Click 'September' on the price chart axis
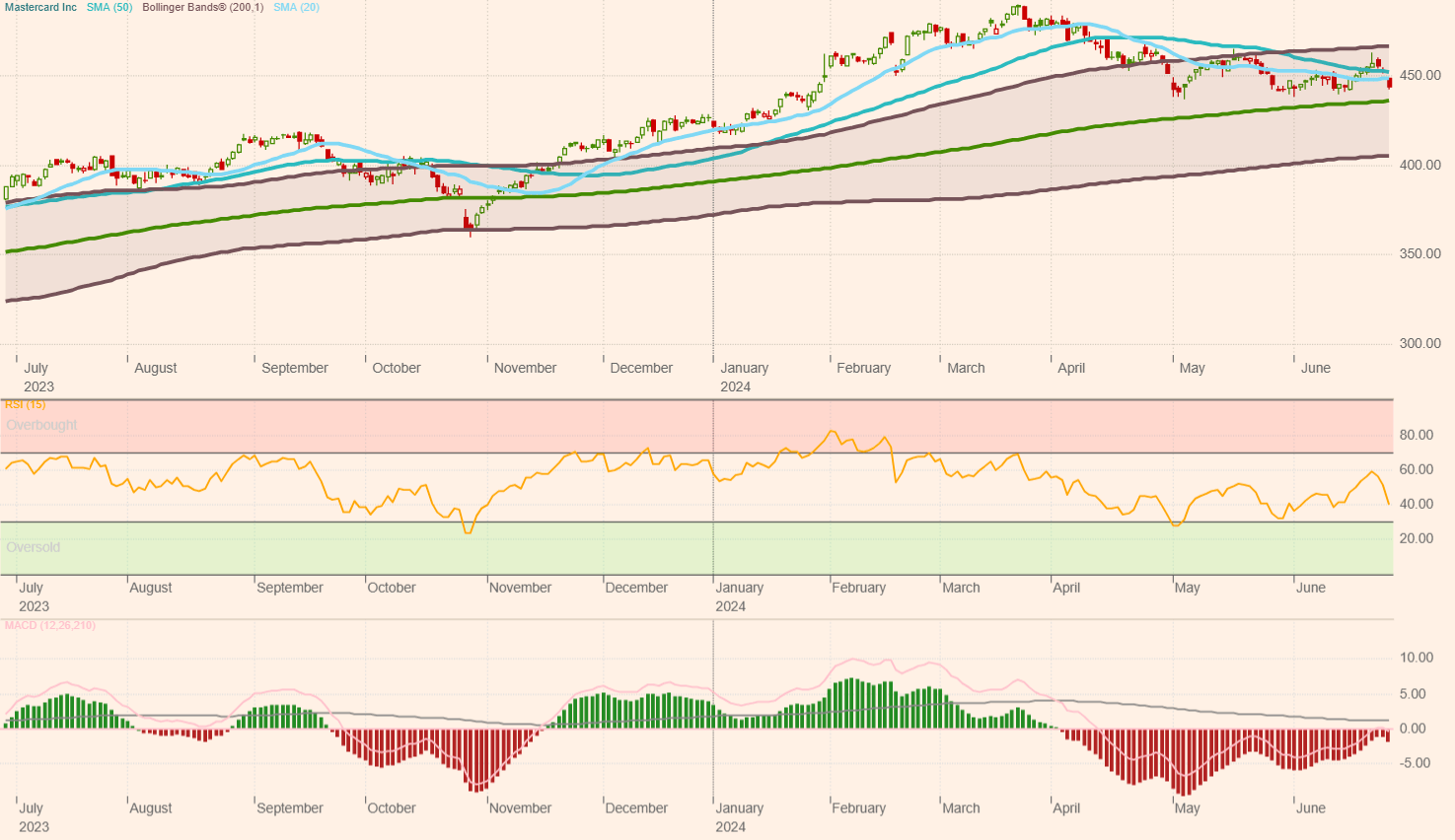 (295, 368)
